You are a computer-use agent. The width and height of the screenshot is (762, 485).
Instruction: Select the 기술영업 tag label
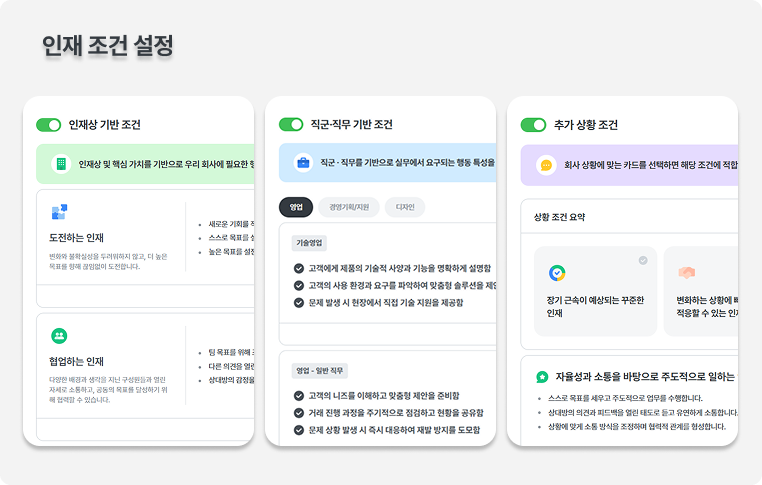pyautogui.click(x=309, y=243)
